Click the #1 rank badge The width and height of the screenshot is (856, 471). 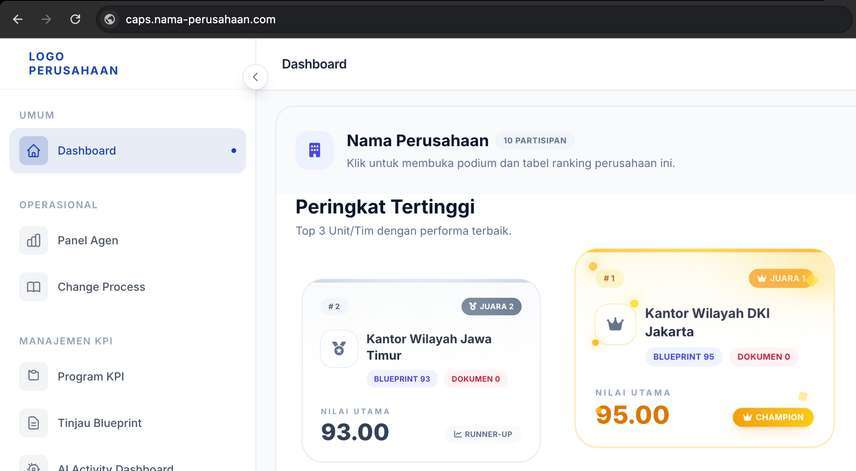[x=609, y=278]
